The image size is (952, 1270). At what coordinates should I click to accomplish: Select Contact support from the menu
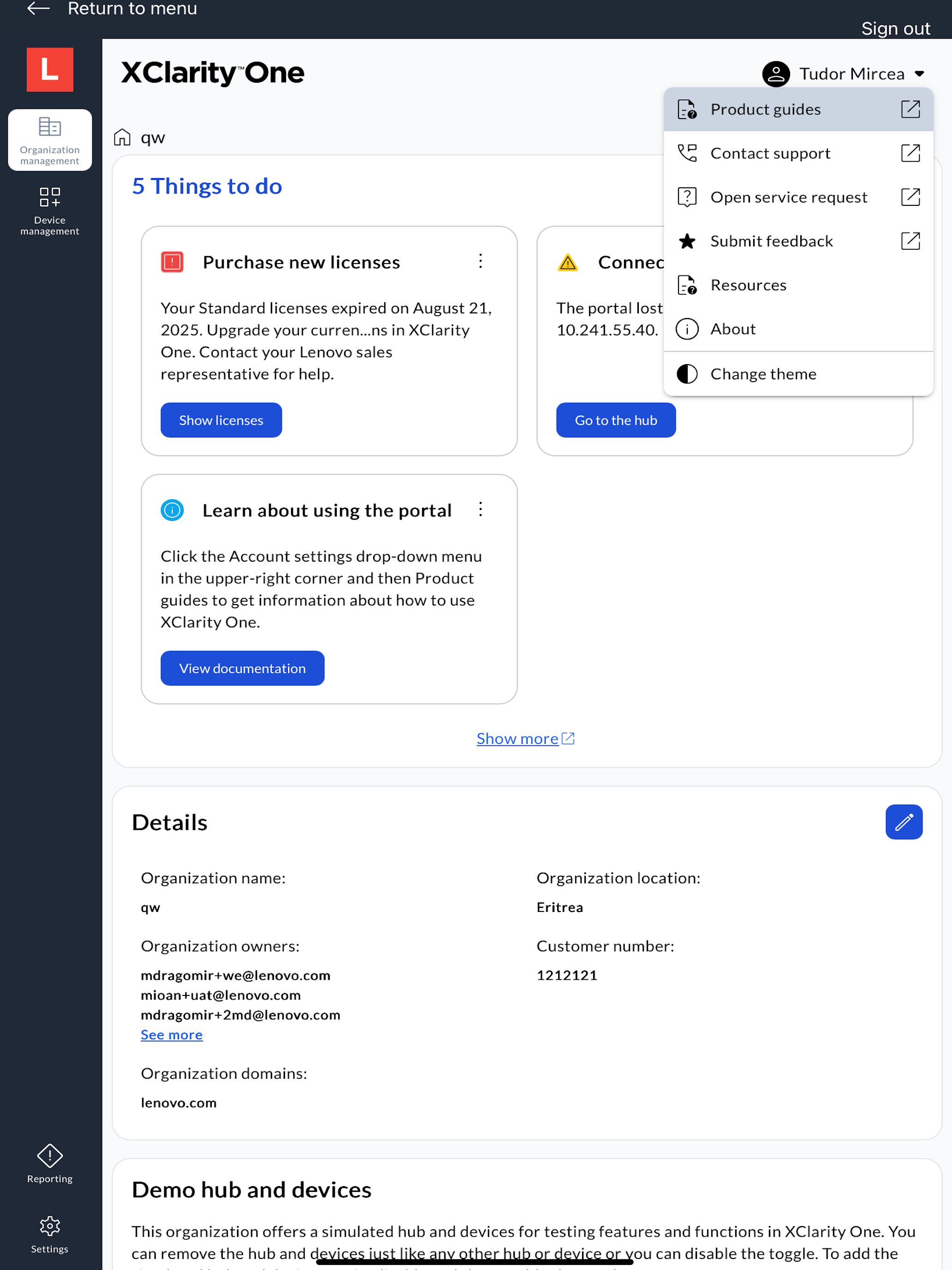pyautogui.click(x=798, y=153)
